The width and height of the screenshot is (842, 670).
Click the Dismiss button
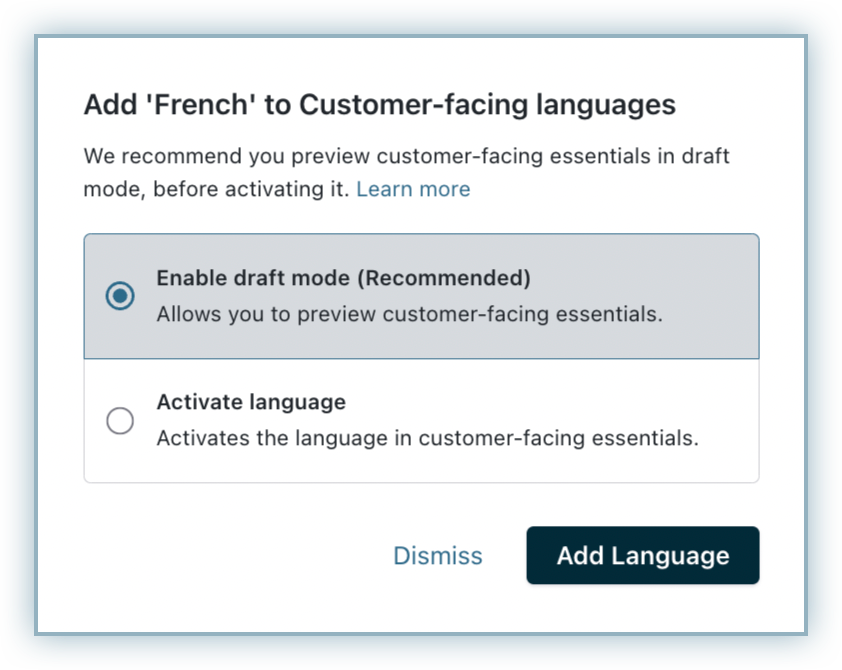coord(438,556)
